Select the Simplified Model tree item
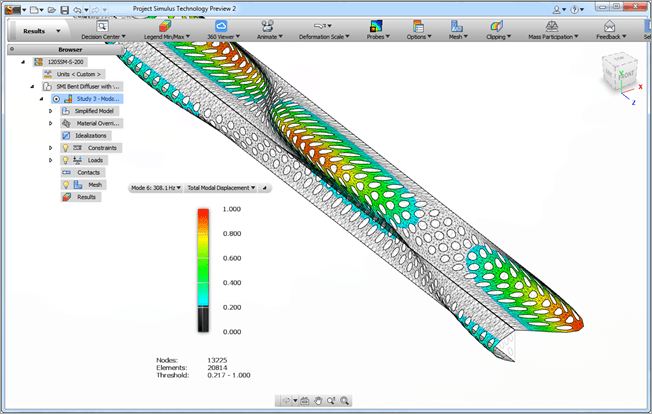 [x=90, y=111]
